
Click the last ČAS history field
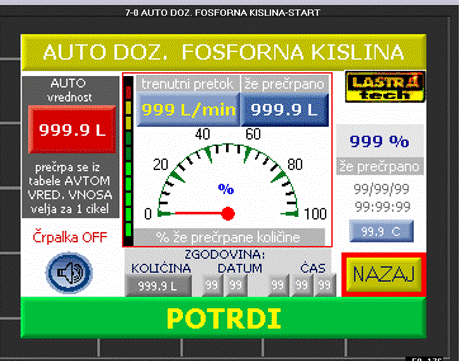click(324, 285)
